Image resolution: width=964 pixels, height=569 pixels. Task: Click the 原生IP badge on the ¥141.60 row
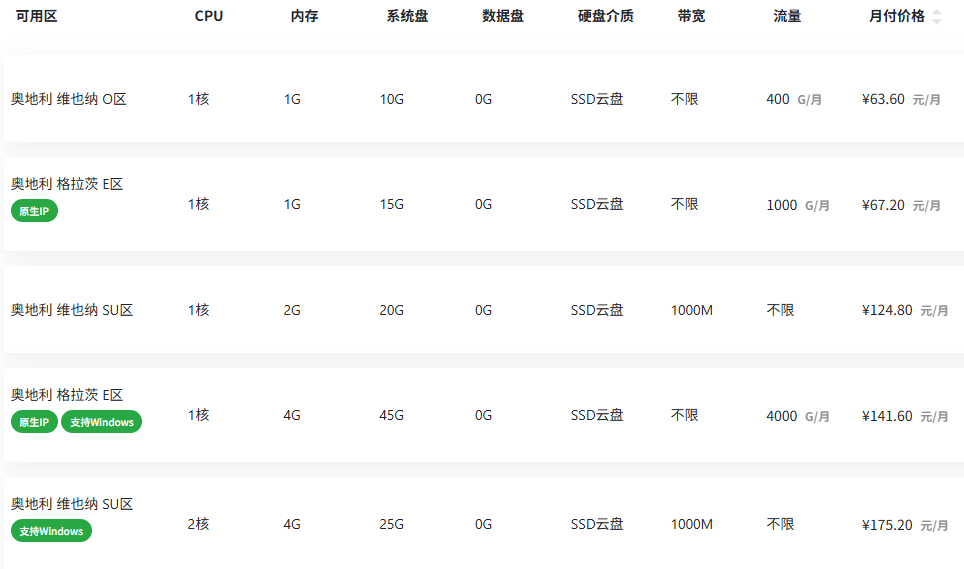34,422
